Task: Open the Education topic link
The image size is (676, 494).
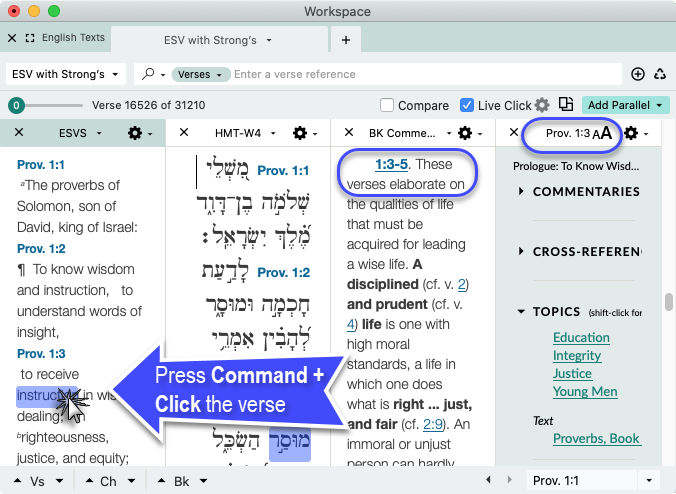Action: tap(581, 338)
